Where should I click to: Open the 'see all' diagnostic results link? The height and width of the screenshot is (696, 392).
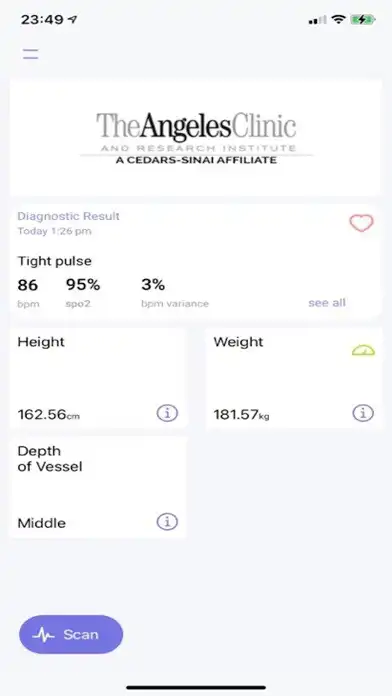pos(327,303)
